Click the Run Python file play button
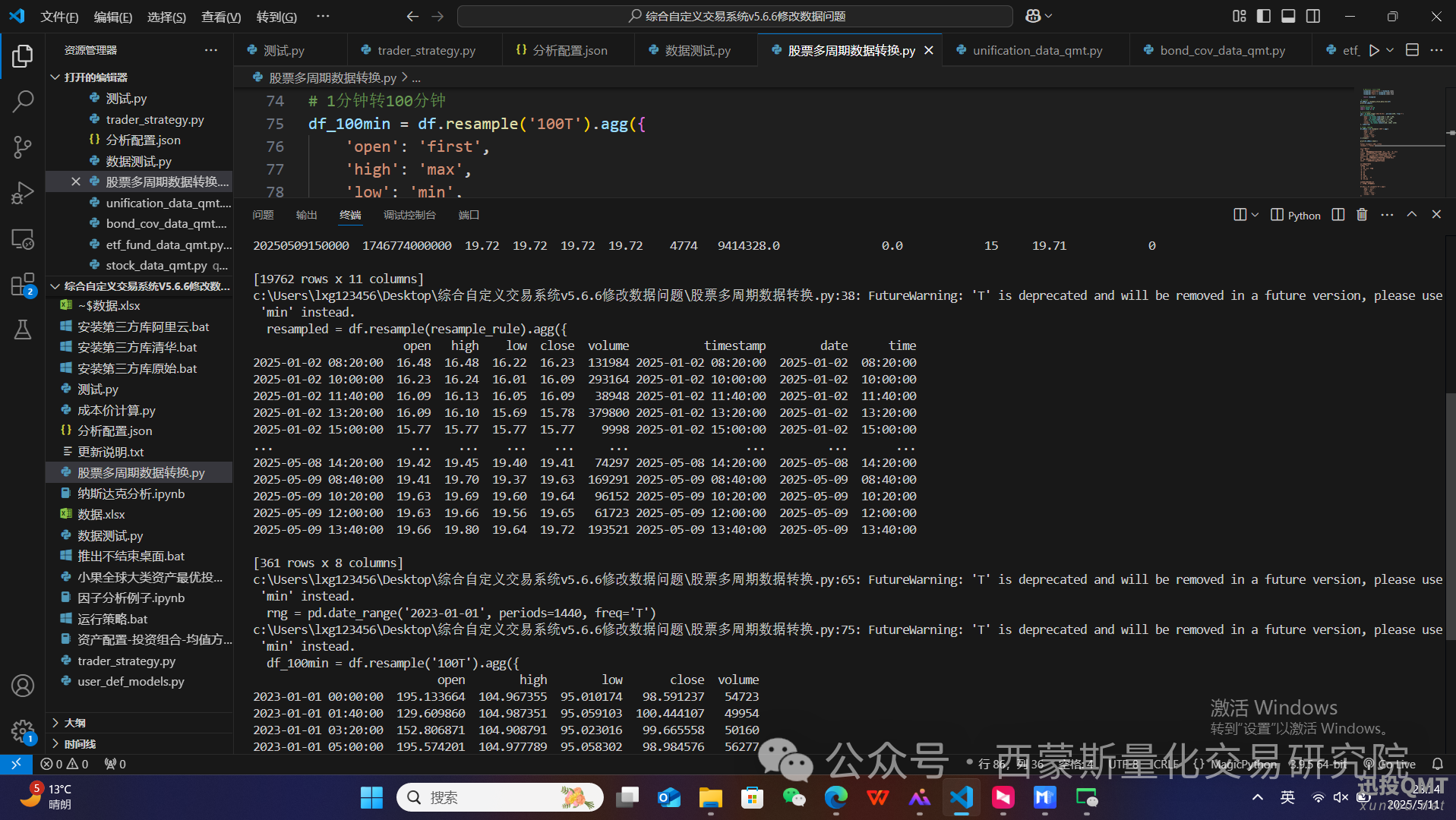1456x820 pixels. click(1373, 50)
